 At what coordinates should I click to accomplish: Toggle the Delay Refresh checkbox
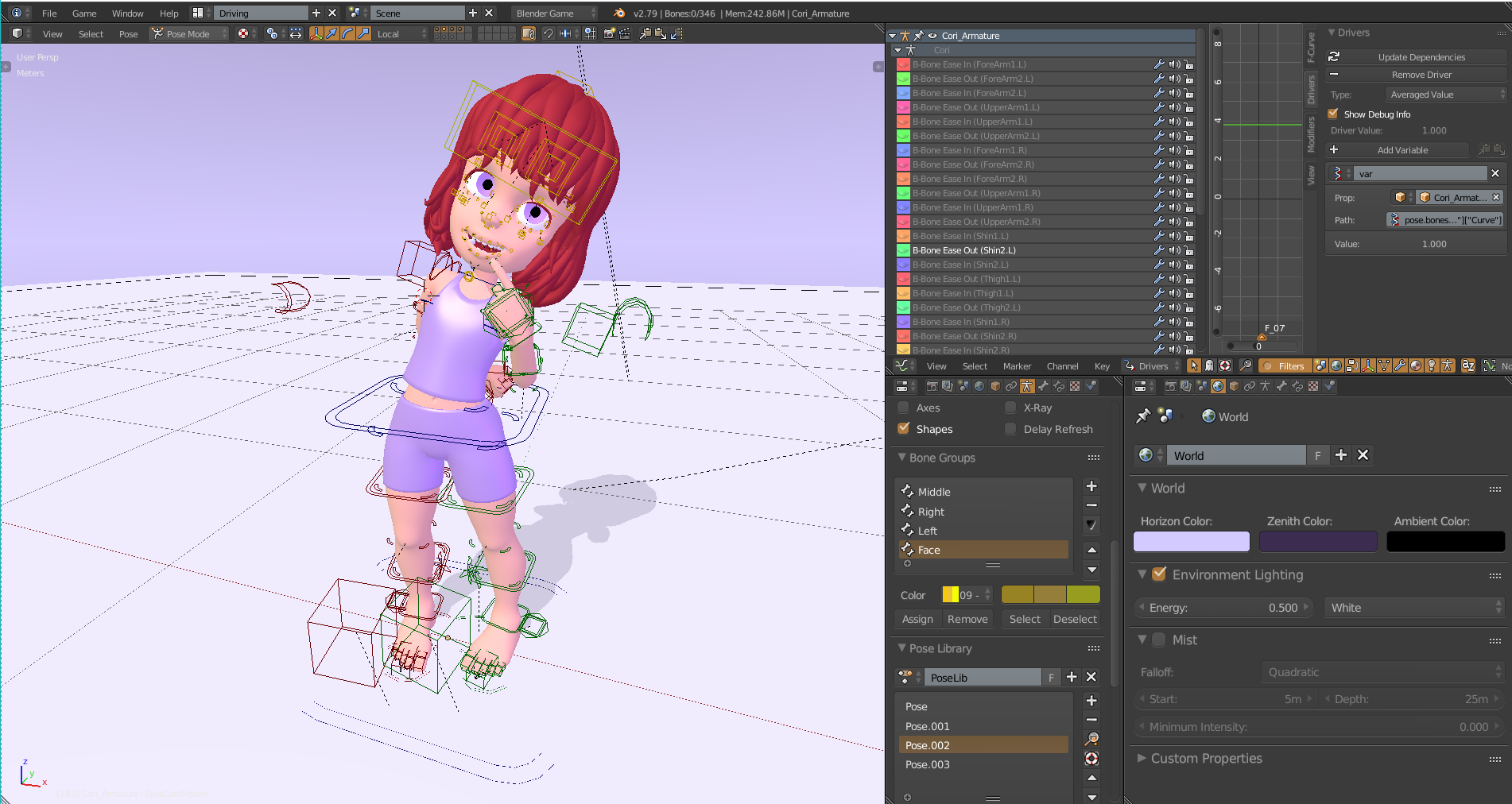pyautogui.click(x=1010, y=429)
